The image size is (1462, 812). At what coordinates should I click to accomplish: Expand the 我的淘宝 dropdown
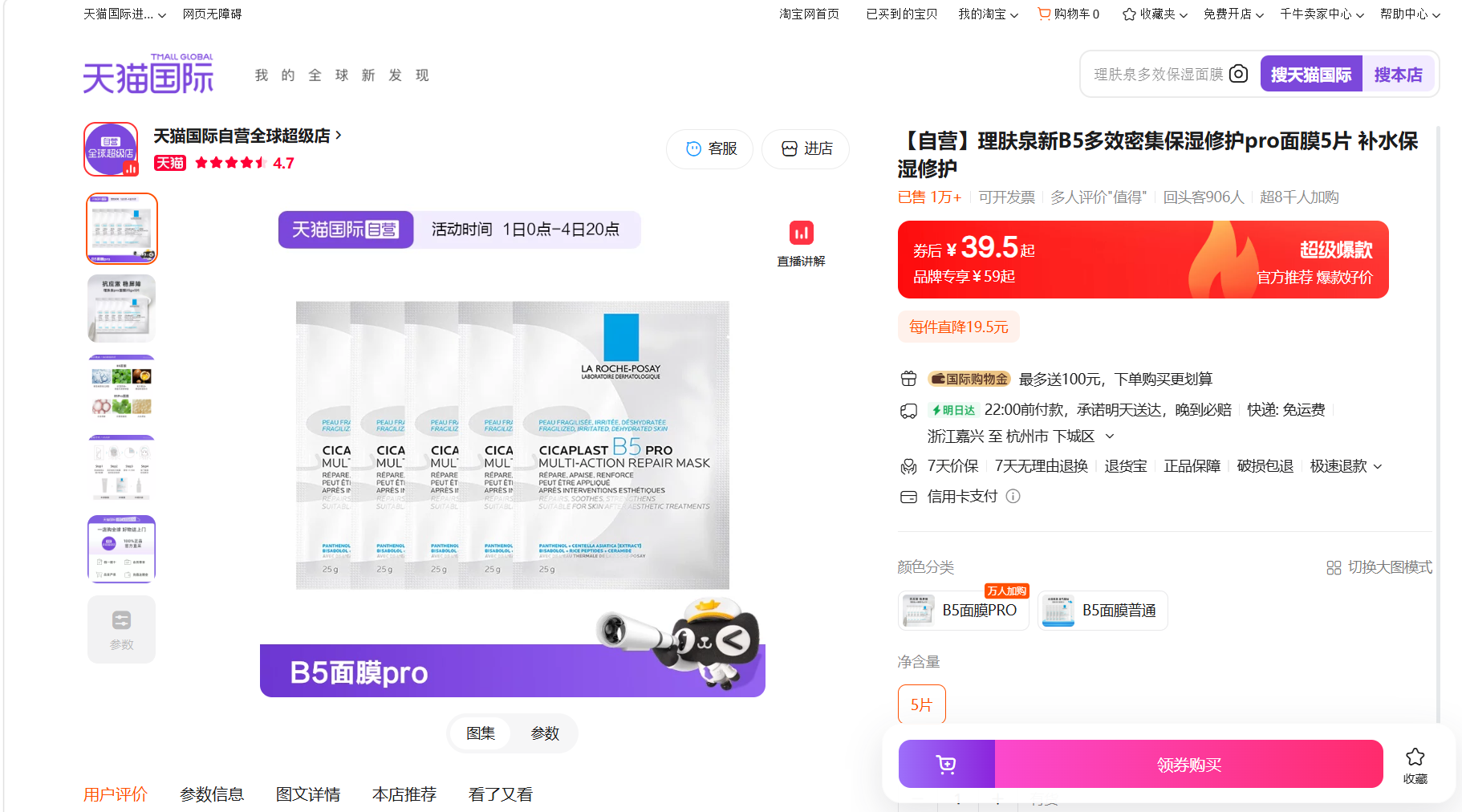988,14
